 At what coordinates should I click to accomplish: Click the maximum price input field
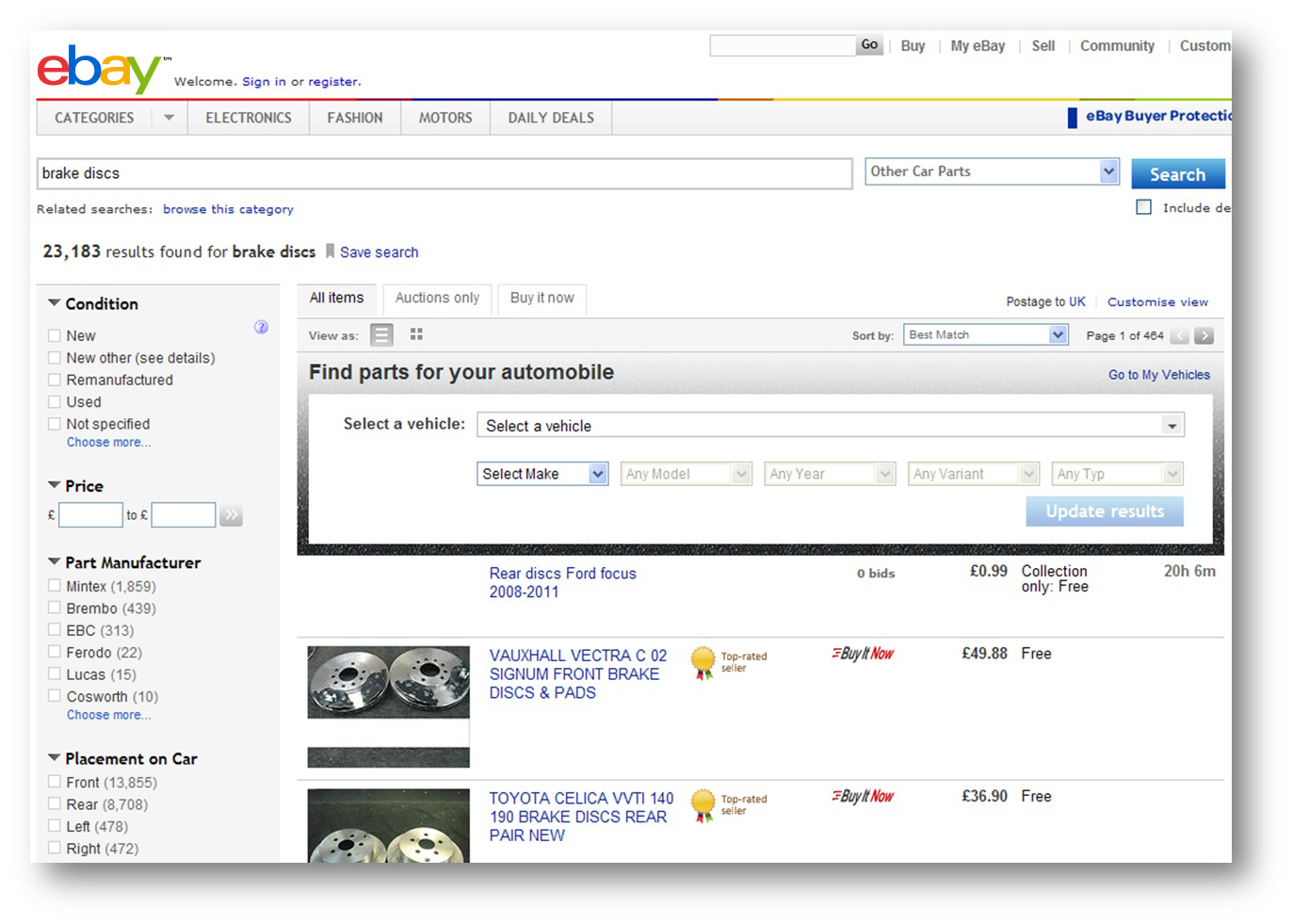184,514
